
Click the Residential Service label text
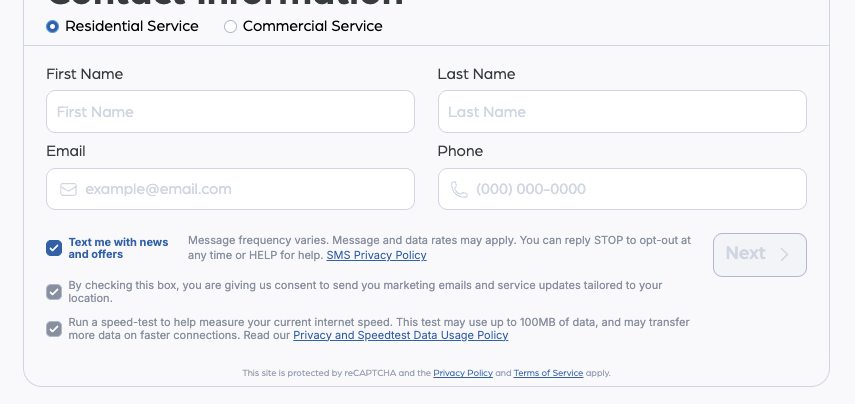(132, 27)
